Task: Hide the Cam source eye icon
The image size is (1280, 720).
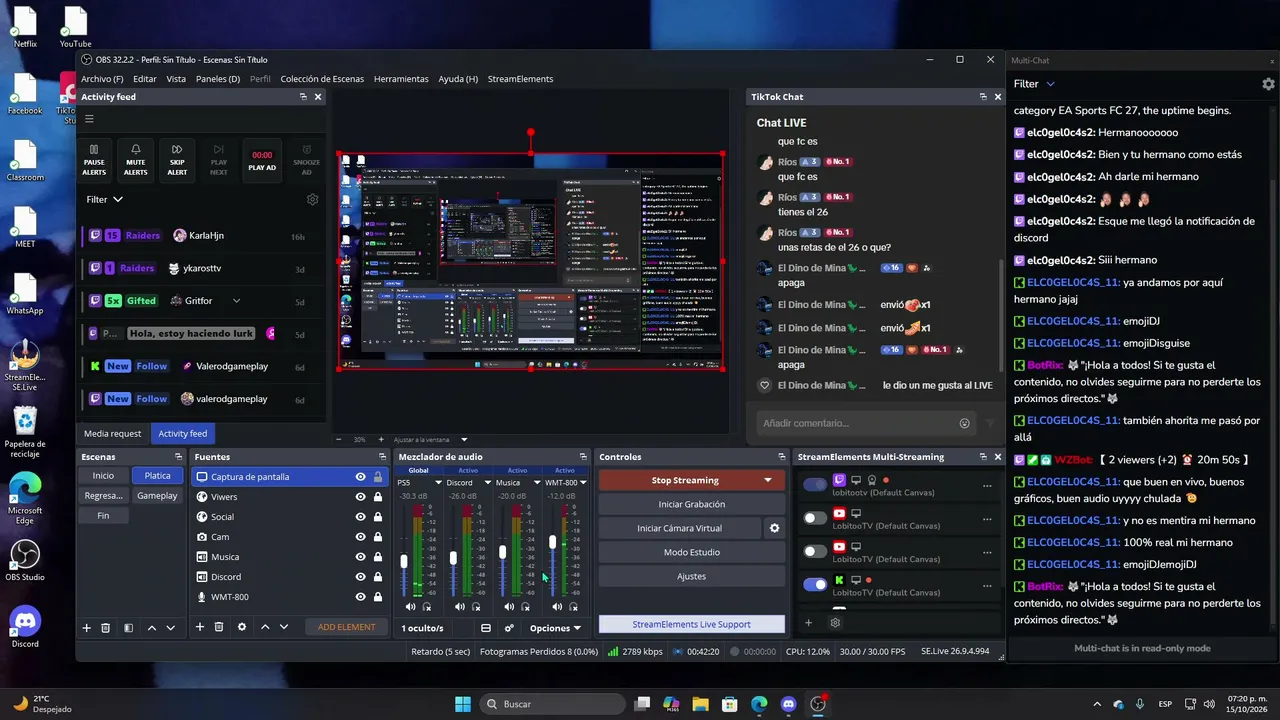Action: (x=360, y=537)
